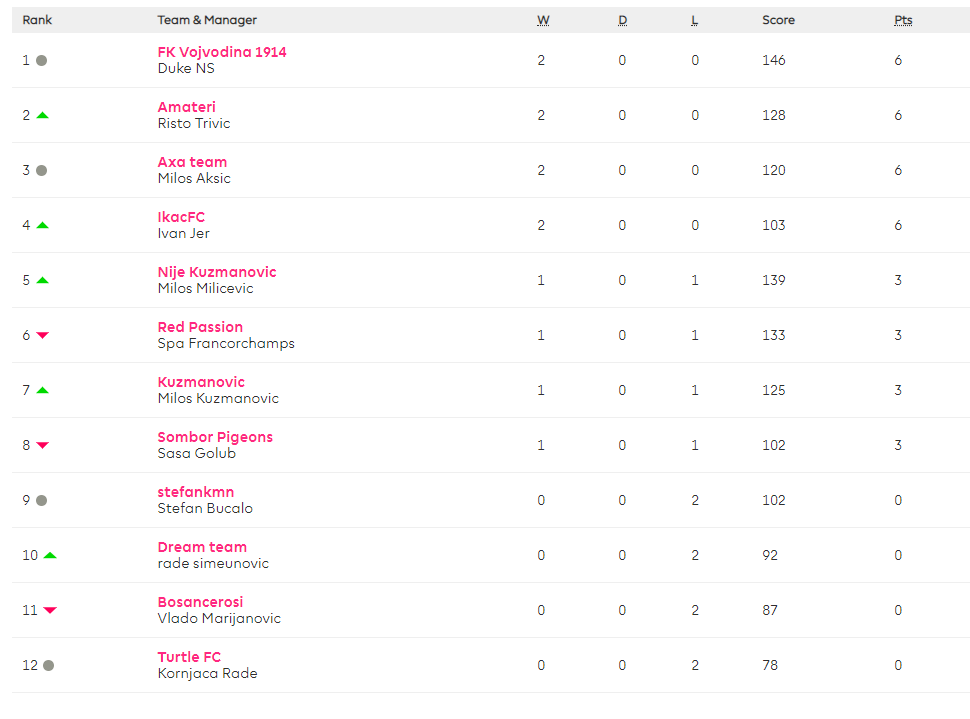The height and width of the screenshot is (719, 970).
Task: Click the Pts column header
Action: click(903, 20)
